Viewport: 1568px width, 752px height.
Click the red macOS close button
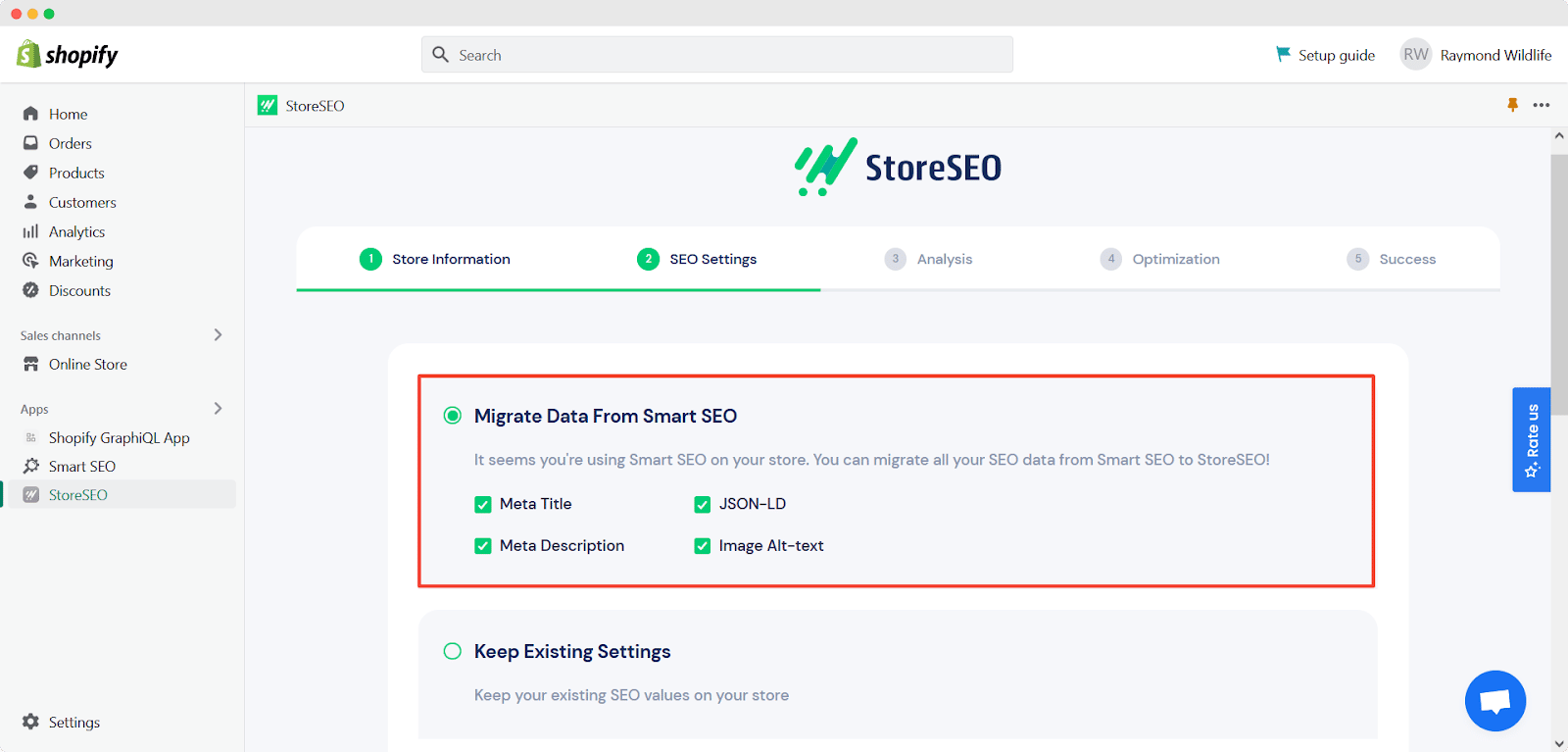pyautogui.click(x=16, y=14)
